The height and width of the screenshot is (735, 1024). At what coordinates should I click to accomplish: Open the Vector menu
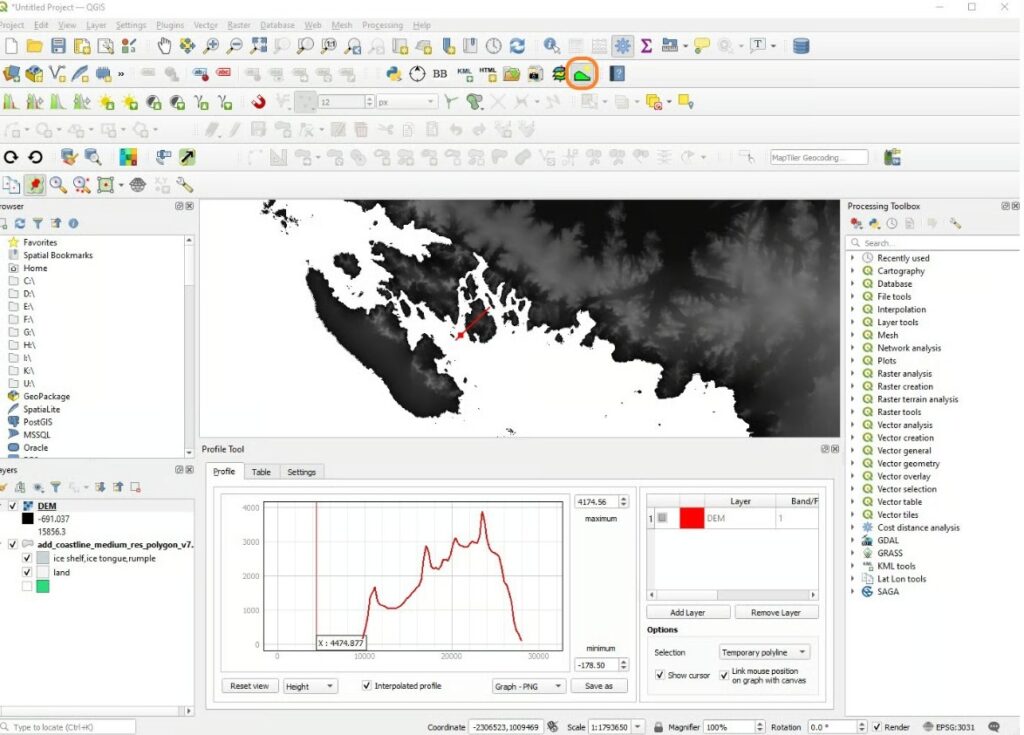205,25
